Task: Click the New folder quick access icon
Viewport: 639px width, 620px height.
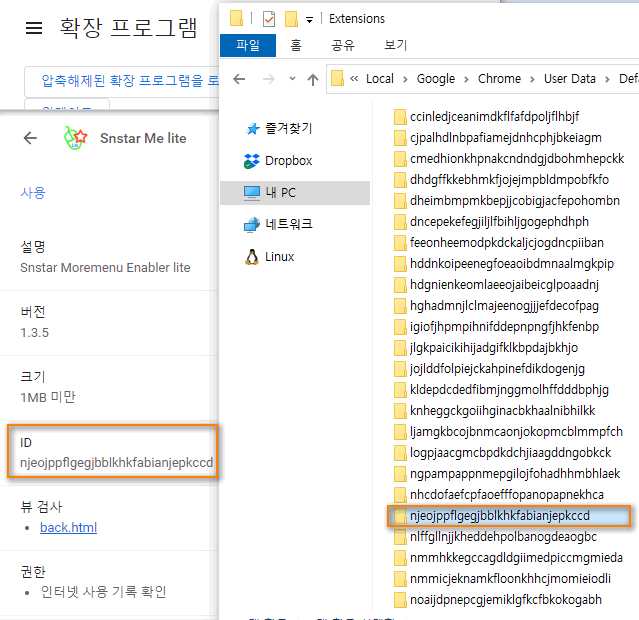Action: [x=291, y=19]
